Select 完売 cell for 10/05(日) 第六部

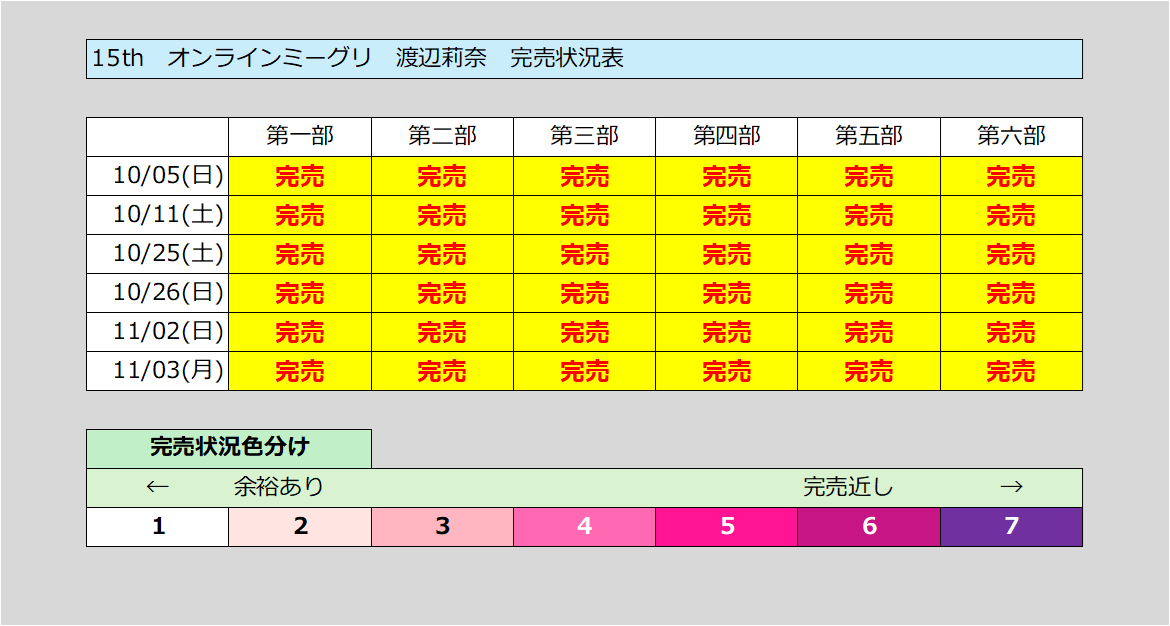[x=1011, y=176]
